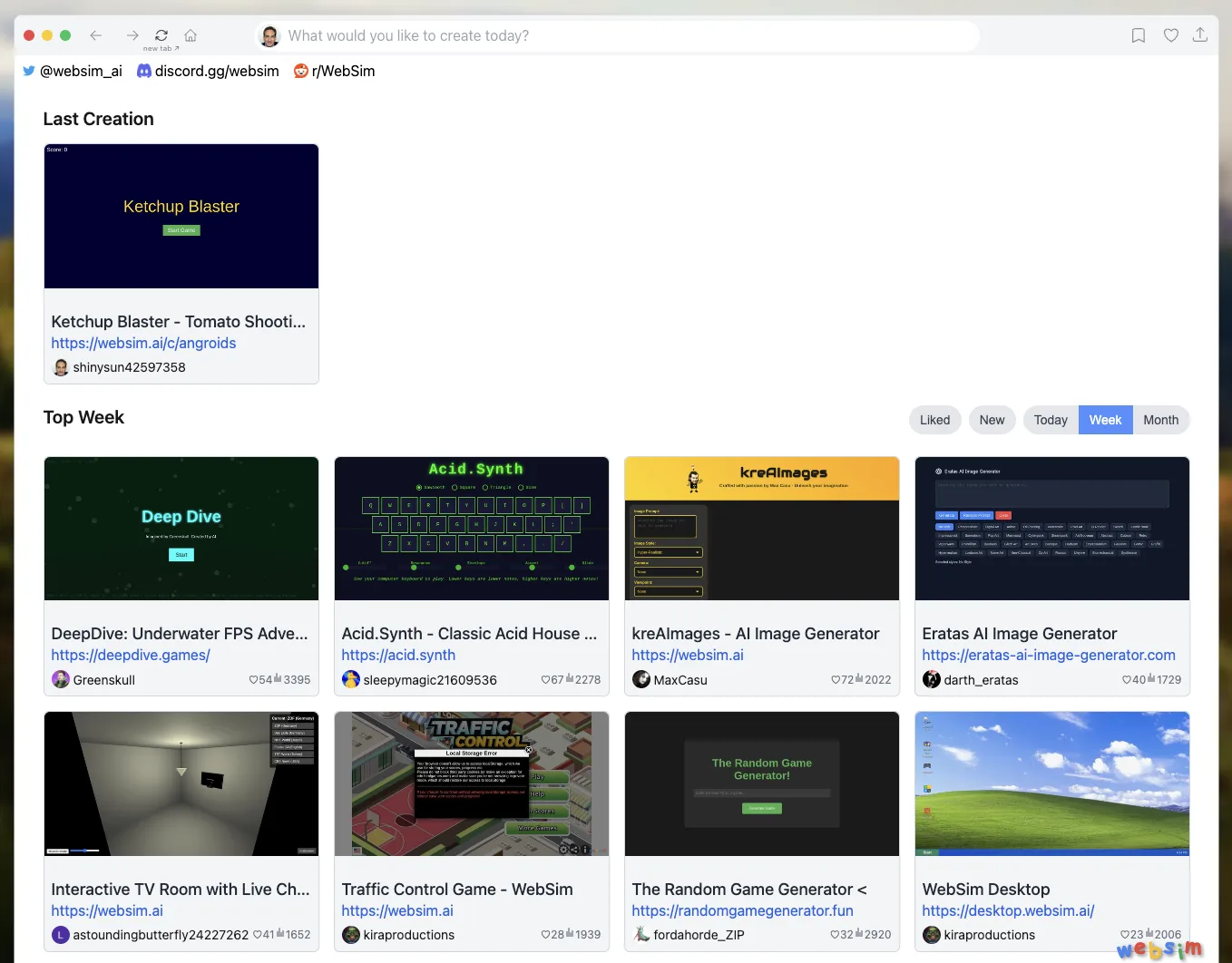Select the Liked filter

point(934,420)
